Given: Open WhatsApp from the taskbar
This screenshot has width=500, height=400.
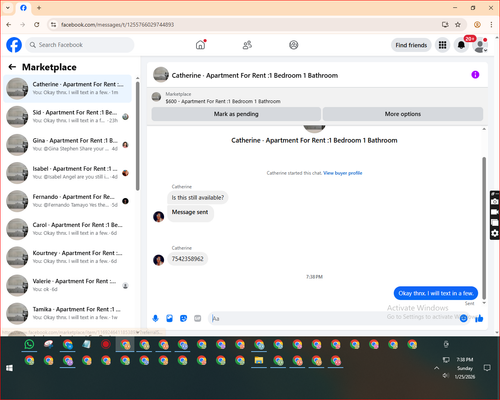Looking at the screenshot, I should (29, 344).
